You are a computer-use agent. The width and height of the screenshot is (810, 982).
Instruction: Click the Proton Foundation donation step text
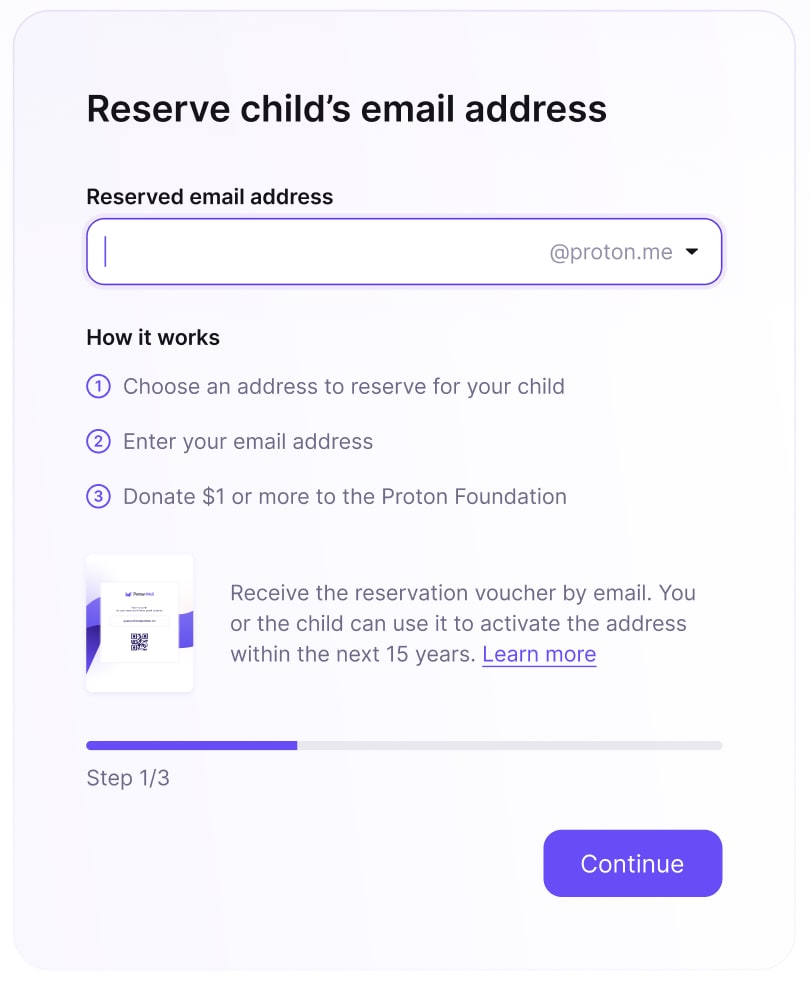343,496
